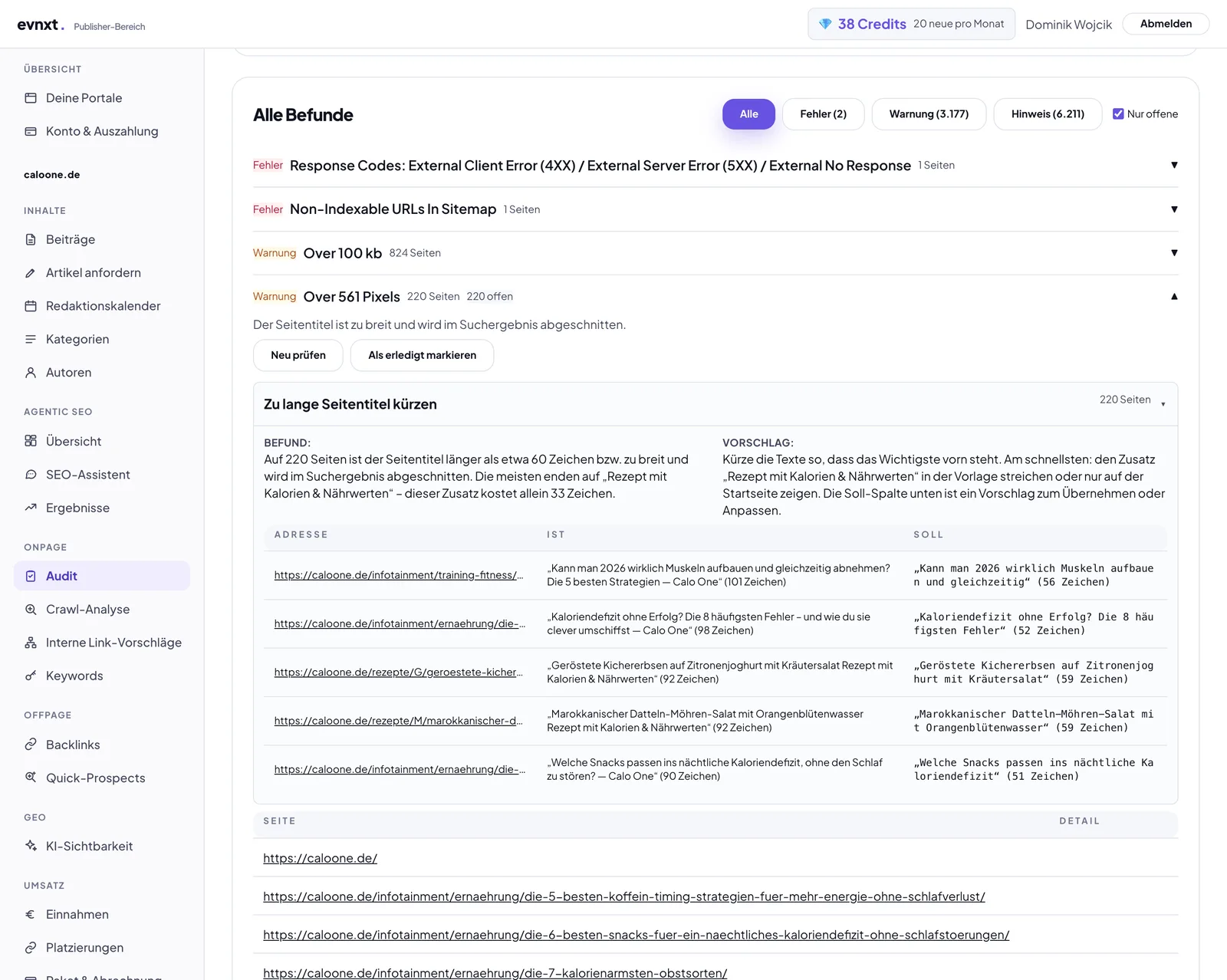Open the 38 Credits badge
This screenshot has height=980, width=1227.
click(911, 24)
